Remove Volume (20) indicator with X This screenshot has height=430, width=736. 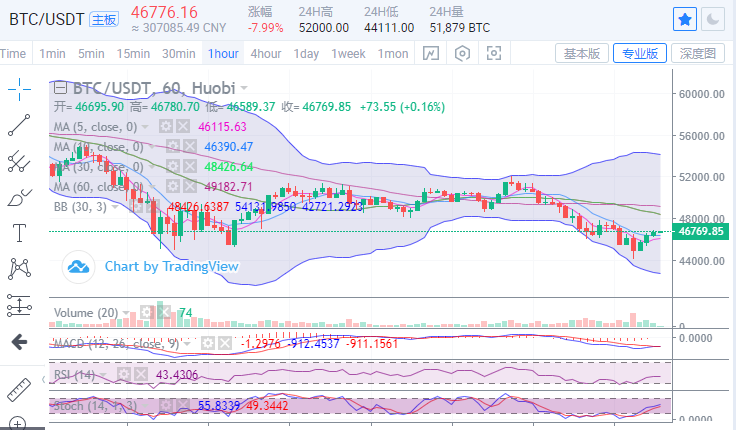(163, 312)
